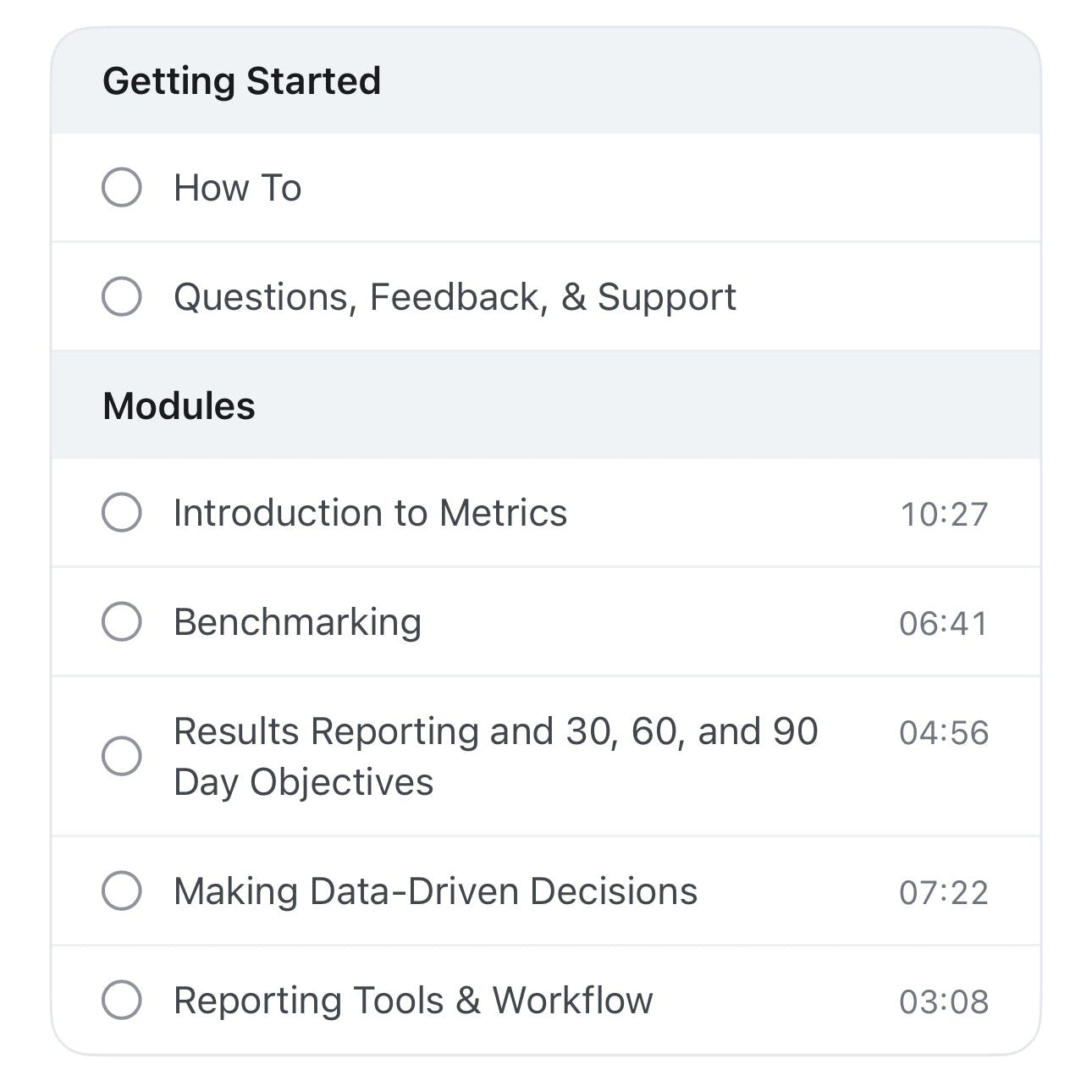The height and width of the screenshot is (1092, 1092).
Task: Open the Benchmarking module
Action: [297, 621]
